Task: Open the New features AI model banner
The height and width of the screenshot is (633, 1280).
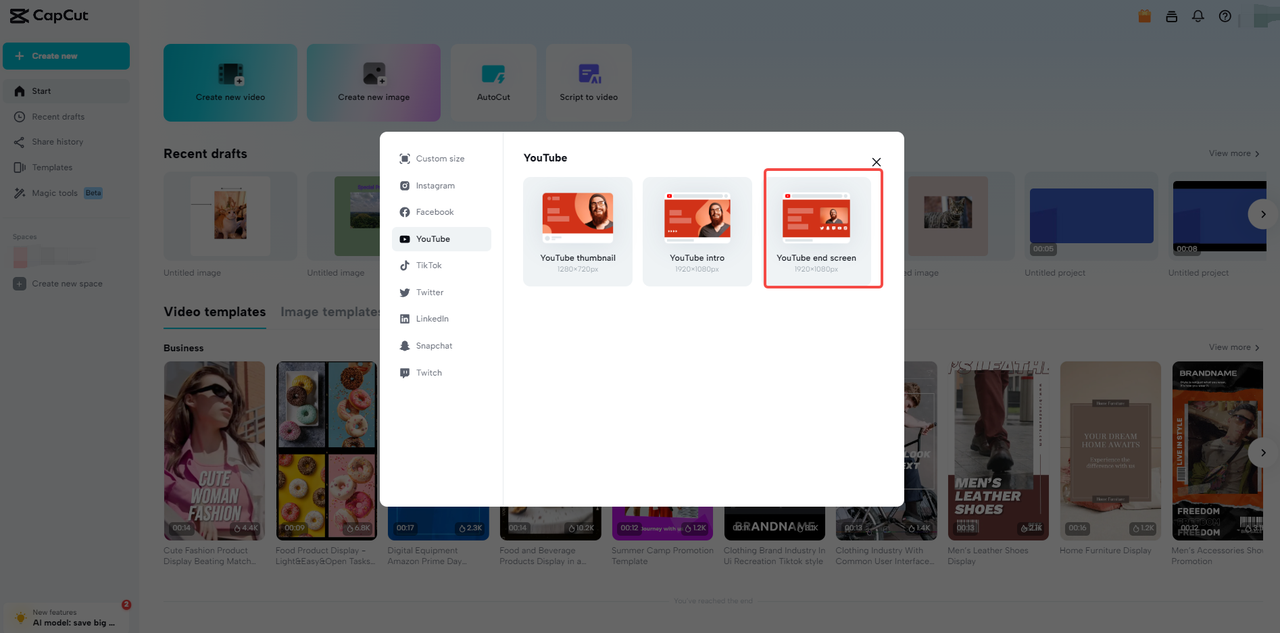Action: [x=68, y=618]
